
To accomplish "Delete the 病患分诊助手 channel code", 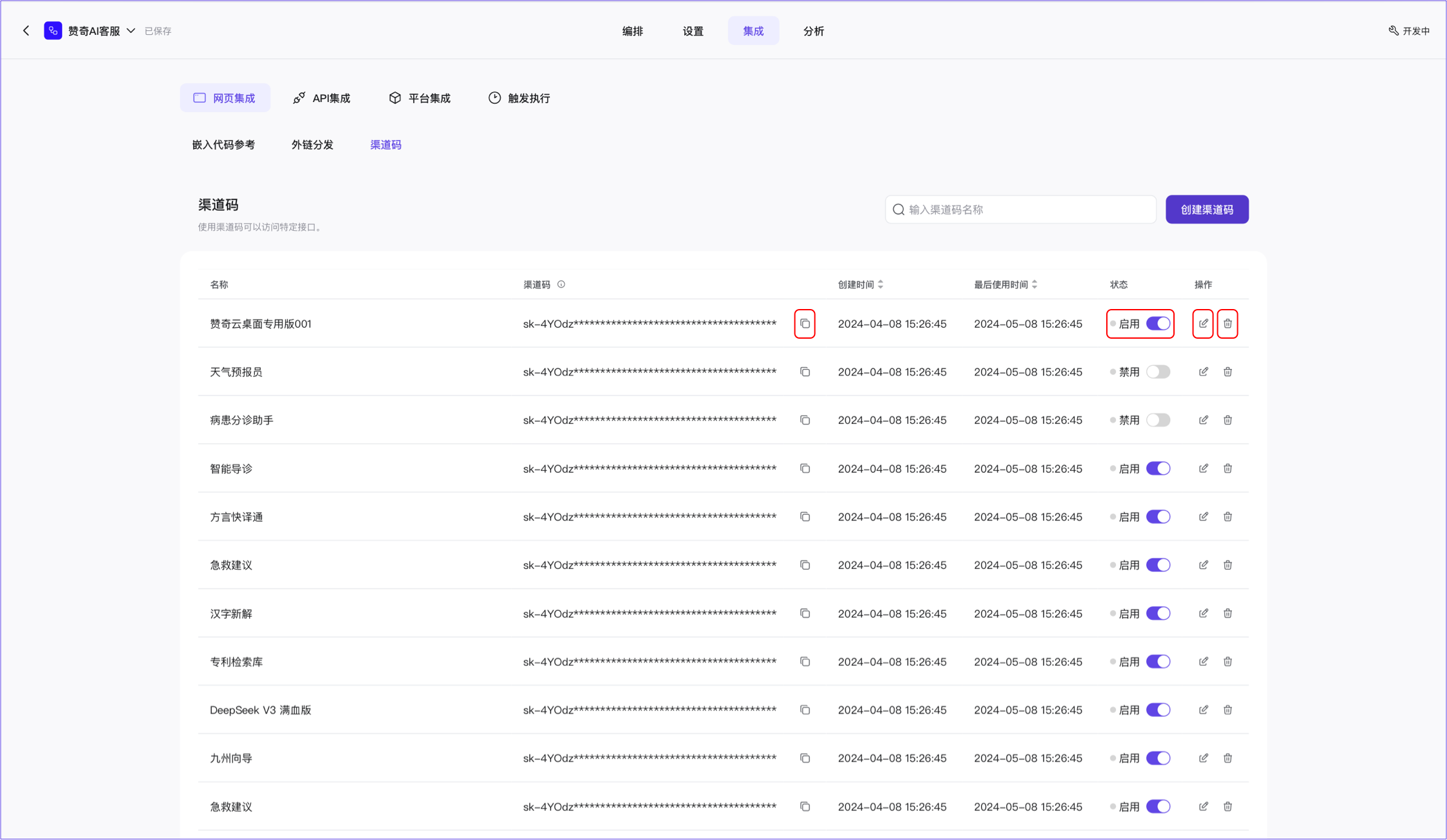I will pyautogui.click(x=1227, y=420).
